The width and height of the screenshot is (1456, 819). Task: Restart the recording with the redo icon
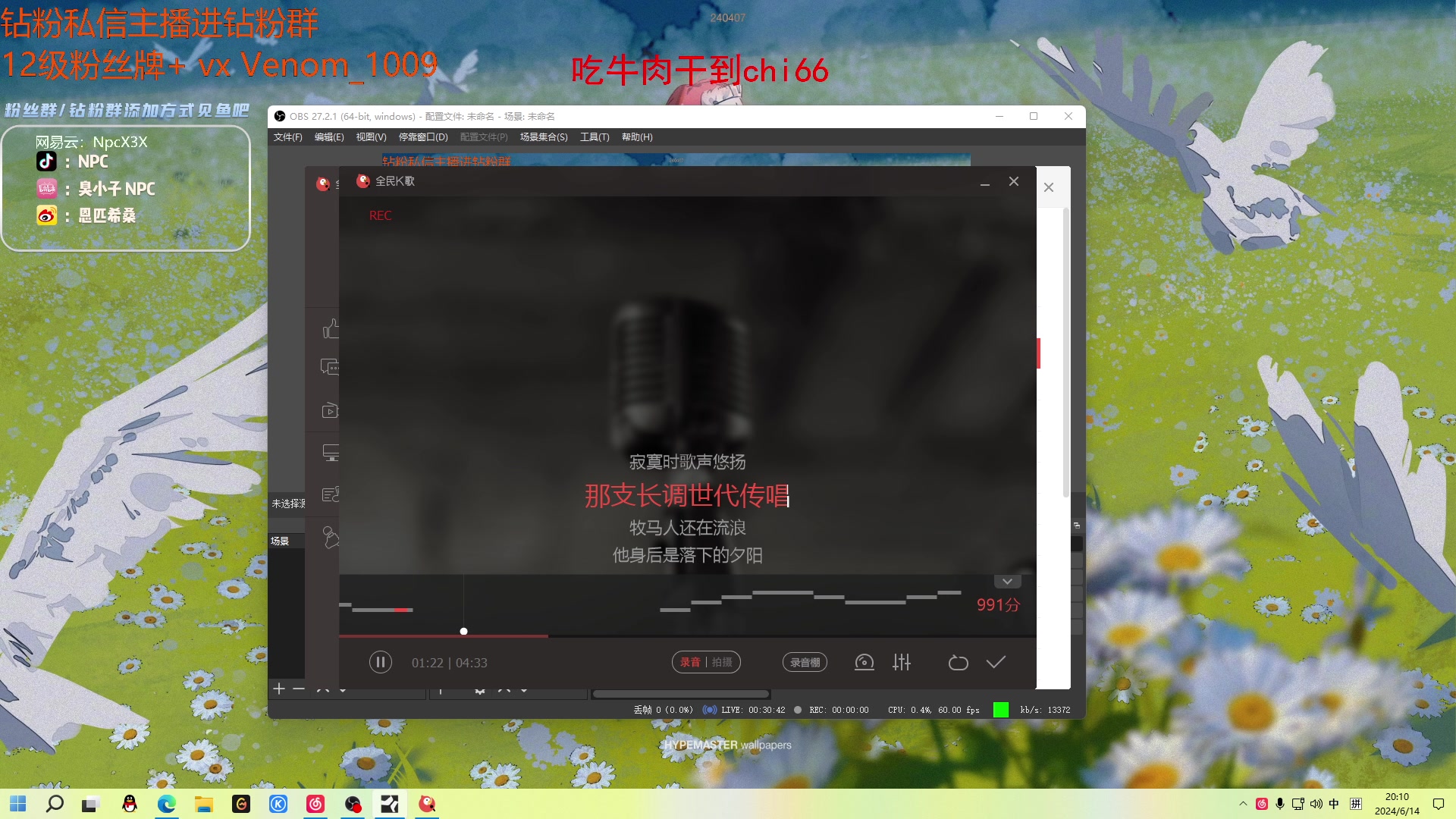(x=958, y=662)
